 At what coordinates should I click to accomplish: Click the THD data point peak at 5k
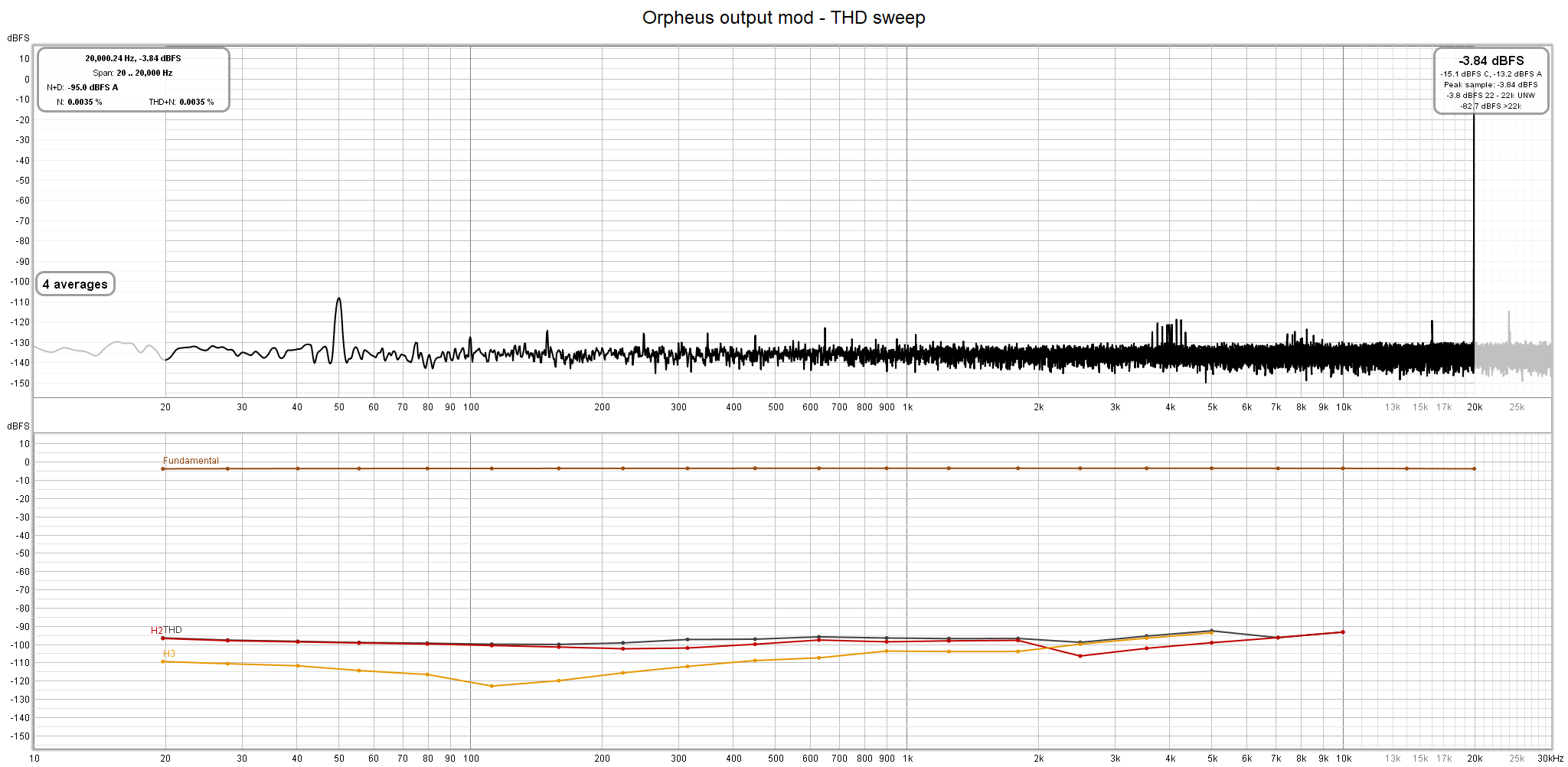(x=1211, y=631)
